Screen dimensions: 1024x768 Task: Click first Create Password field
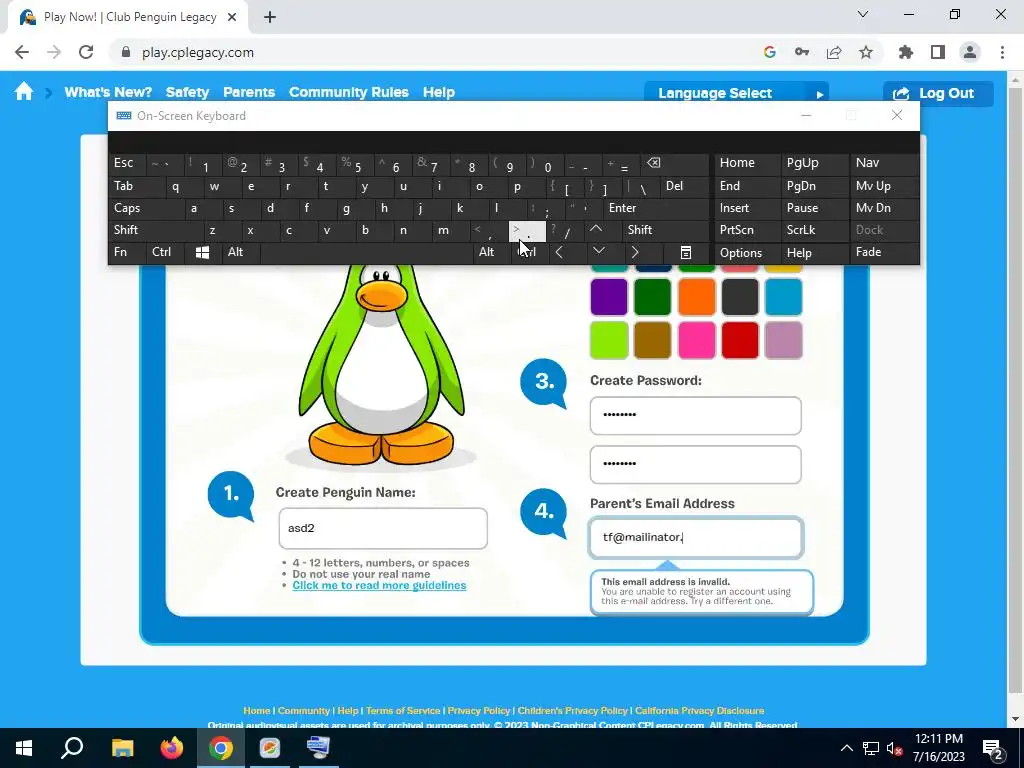point(696,415)
